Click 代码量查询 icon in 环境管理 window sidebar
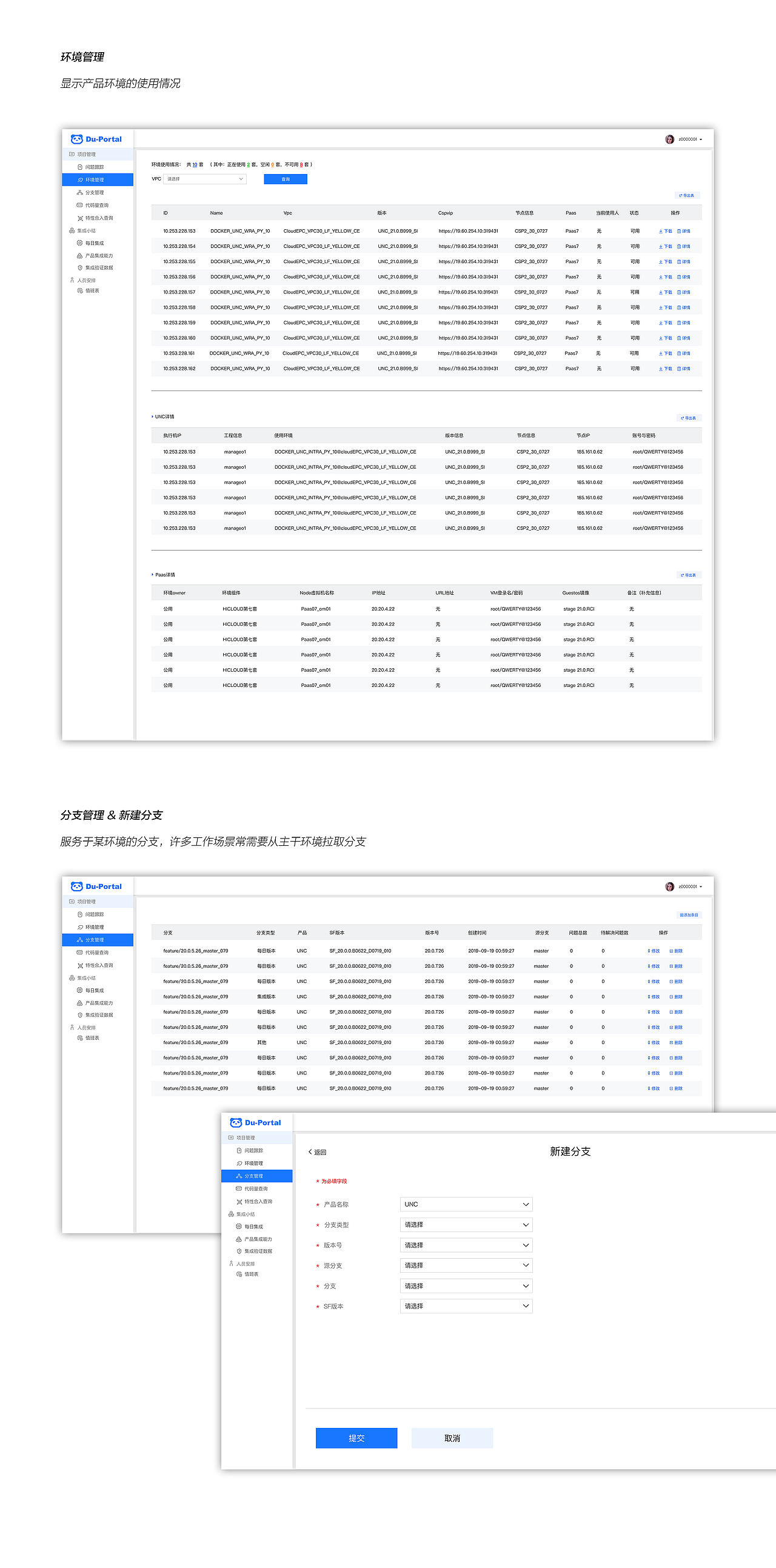 pyautogui.click(x=80, y=205)
